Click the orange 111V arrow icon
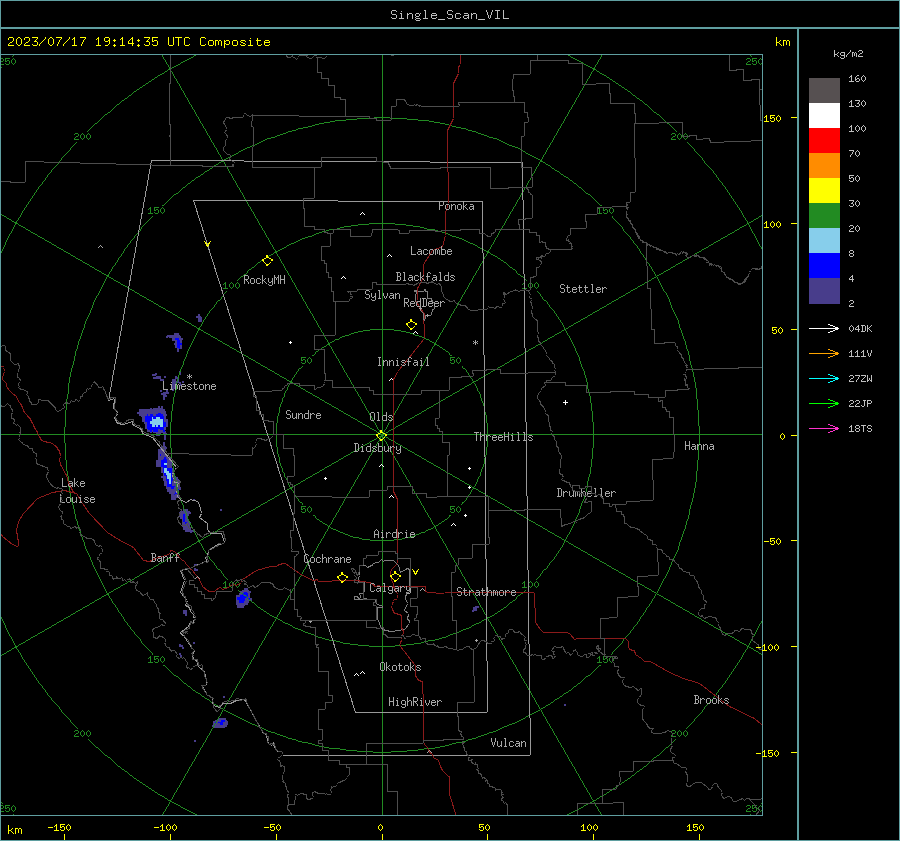Viewport: 900px width, 841px height. click(x=824, y=354)
